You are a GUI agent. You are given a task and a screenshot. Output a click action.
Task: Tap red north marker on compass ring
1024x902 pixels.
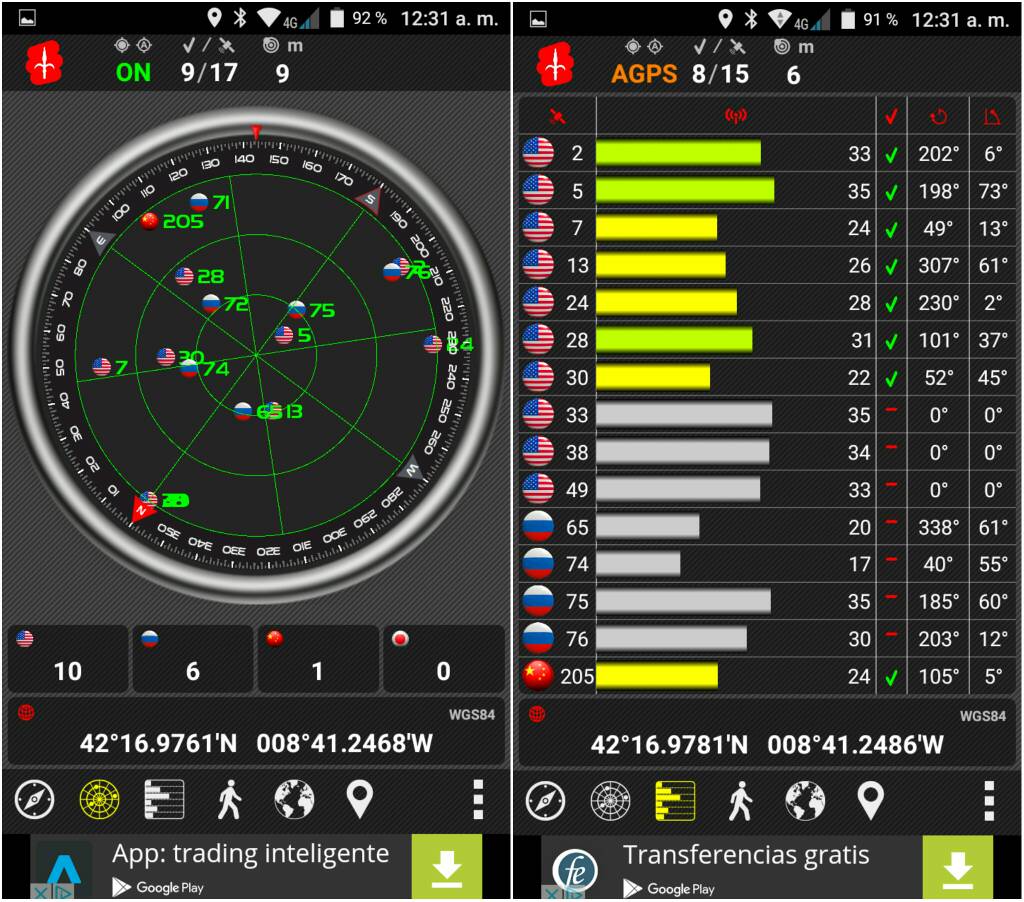point(142,509)
